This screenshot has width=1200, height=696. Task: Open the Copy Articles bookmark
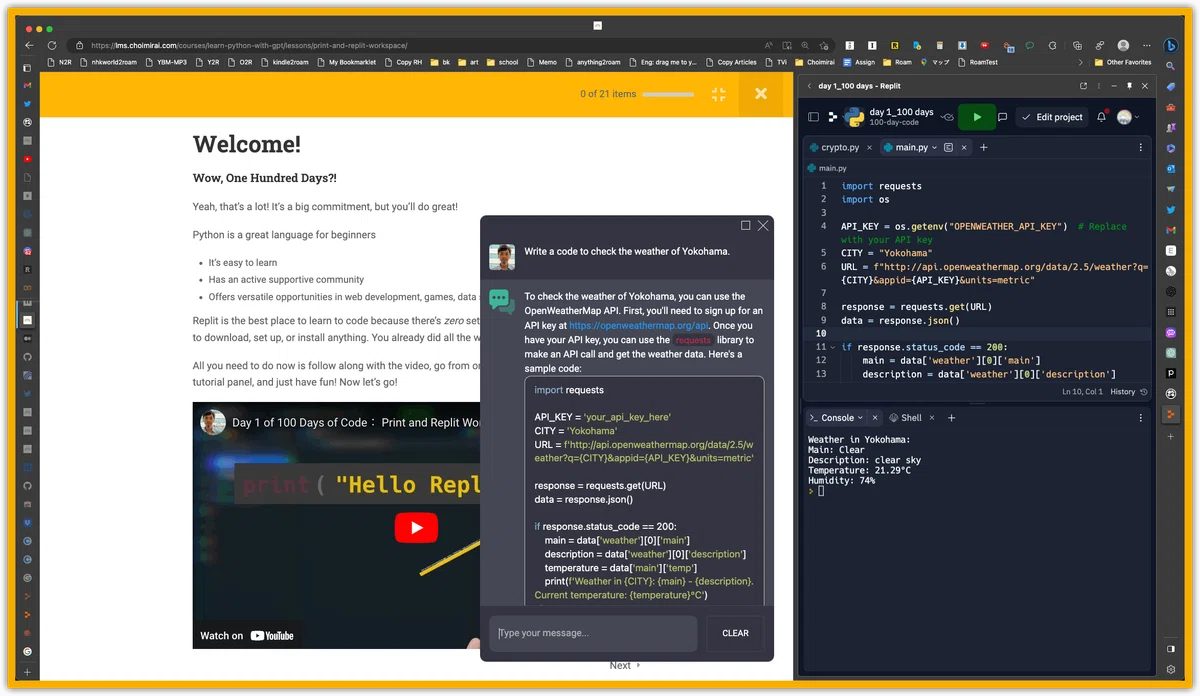tap(731, 62)
